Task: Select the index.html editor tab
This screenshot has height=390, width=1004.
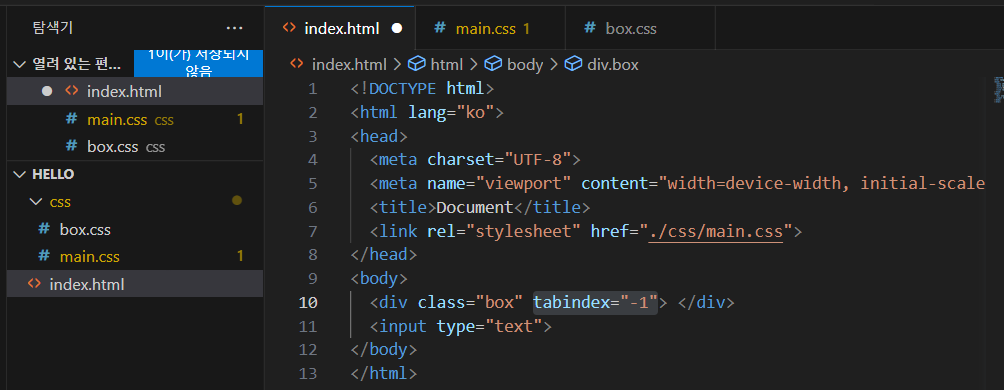Action: 339,29
